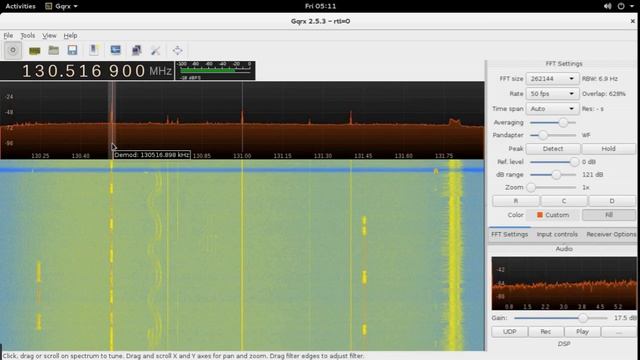Open the Help menu

pyautogui.click(x=70, y=36)
